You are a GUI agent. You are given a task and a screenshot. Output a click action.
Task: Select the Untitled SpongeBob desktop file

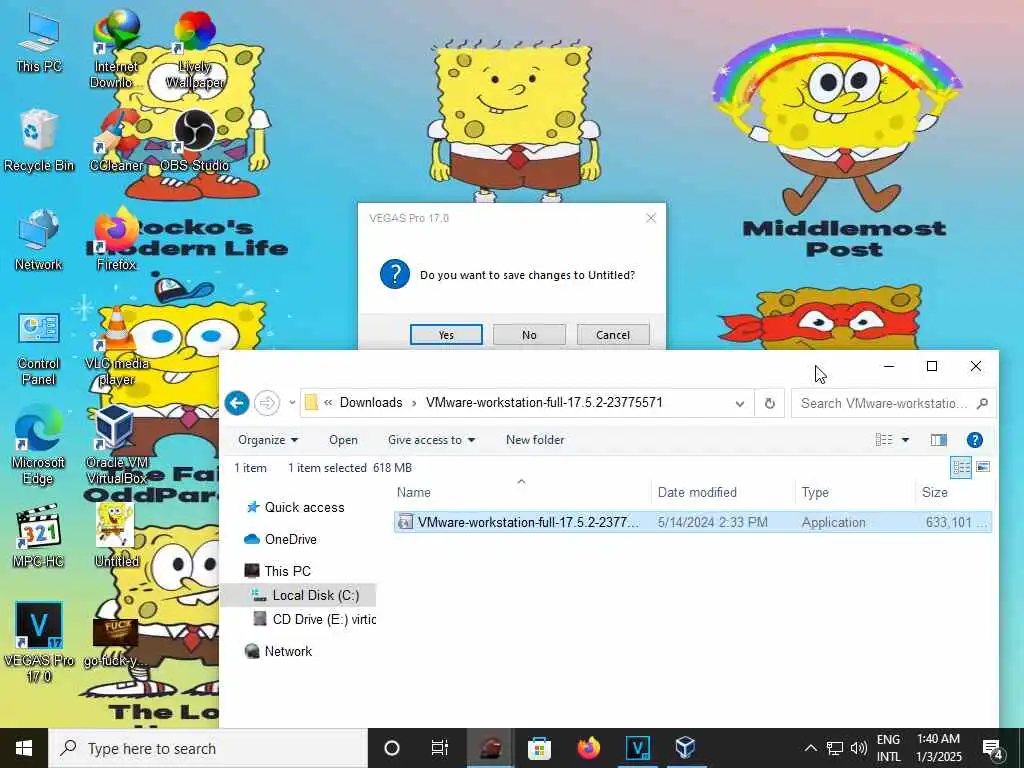pyautogui.click(x=116, y=536)
